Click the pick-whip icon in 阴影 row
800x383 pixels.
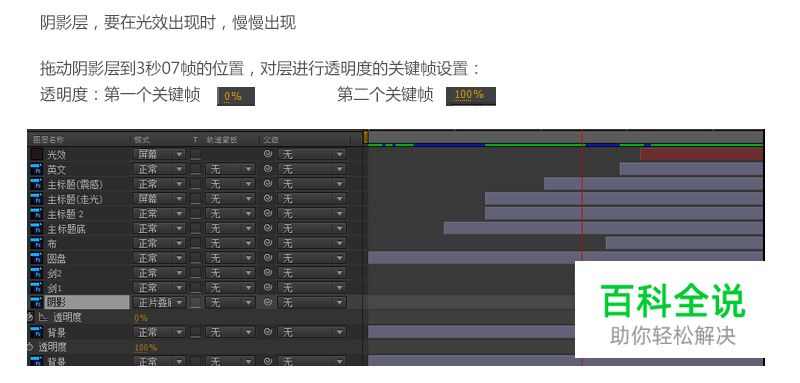[268, 302]
